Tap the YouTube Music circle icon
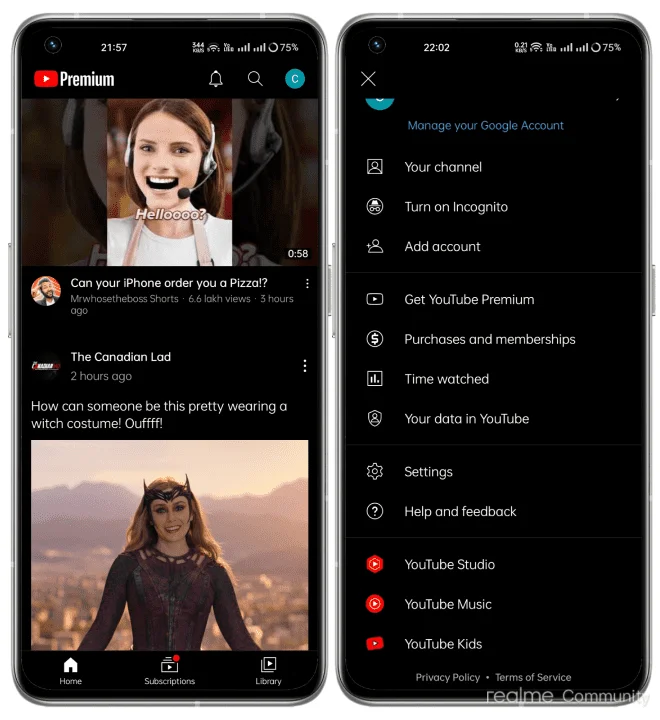 (x=375, y=604)
